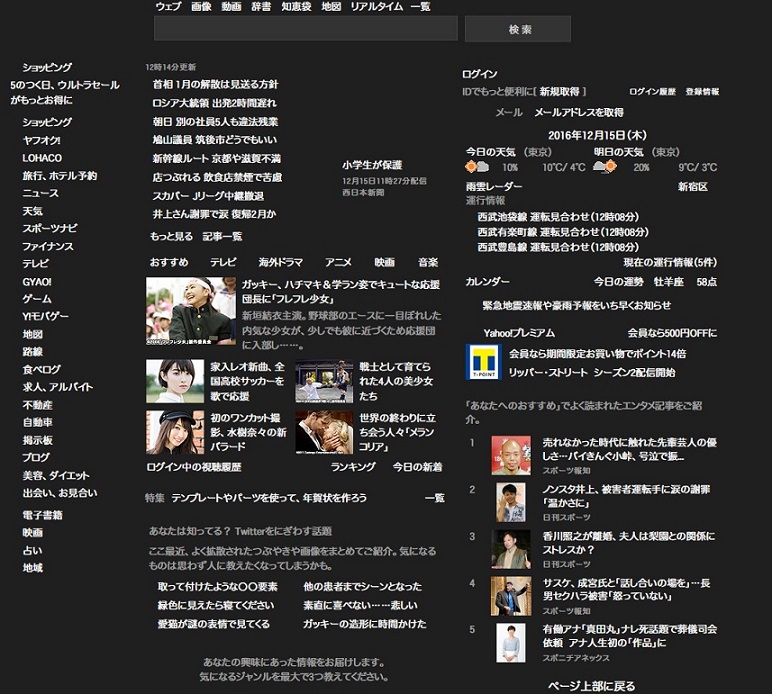Select the おすすめ video tab
Screen dimensions: 772x694
point(169,262)
